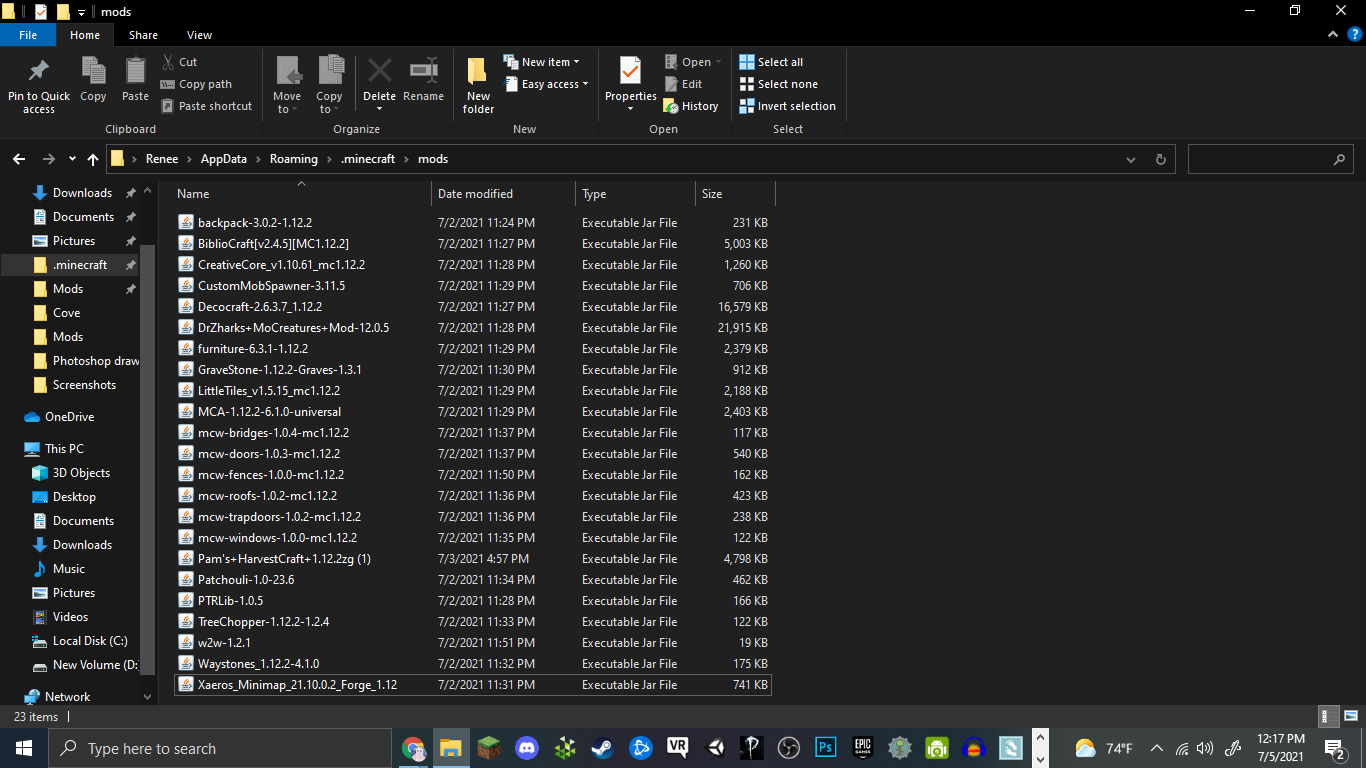Open Discord from the taskbar
The height and width of the screenshot is (768, 1366).
click(526, 748)
